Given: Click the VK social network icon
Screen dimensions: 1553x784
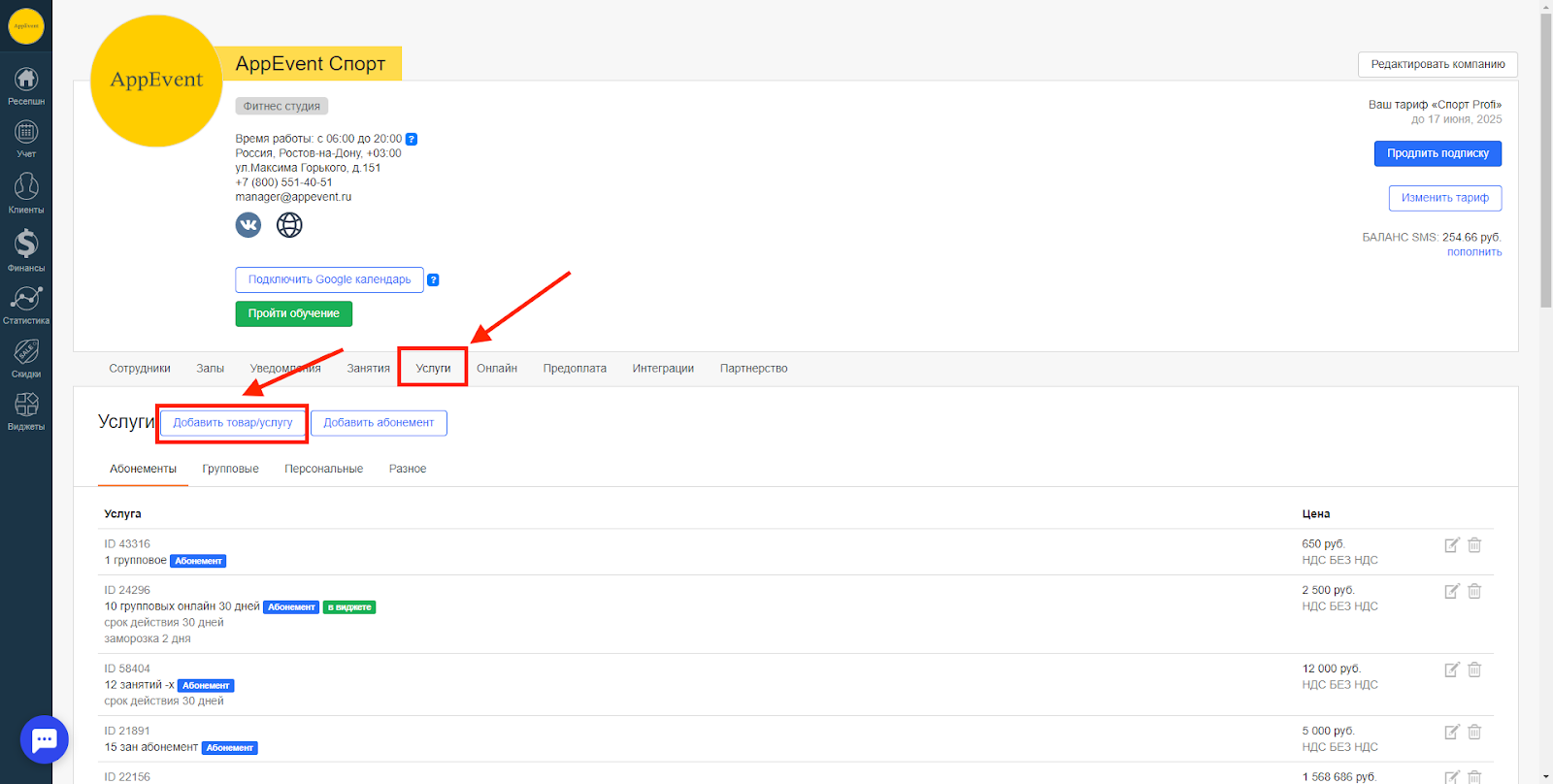Looking at the screenshot, I should pos(248,225).
